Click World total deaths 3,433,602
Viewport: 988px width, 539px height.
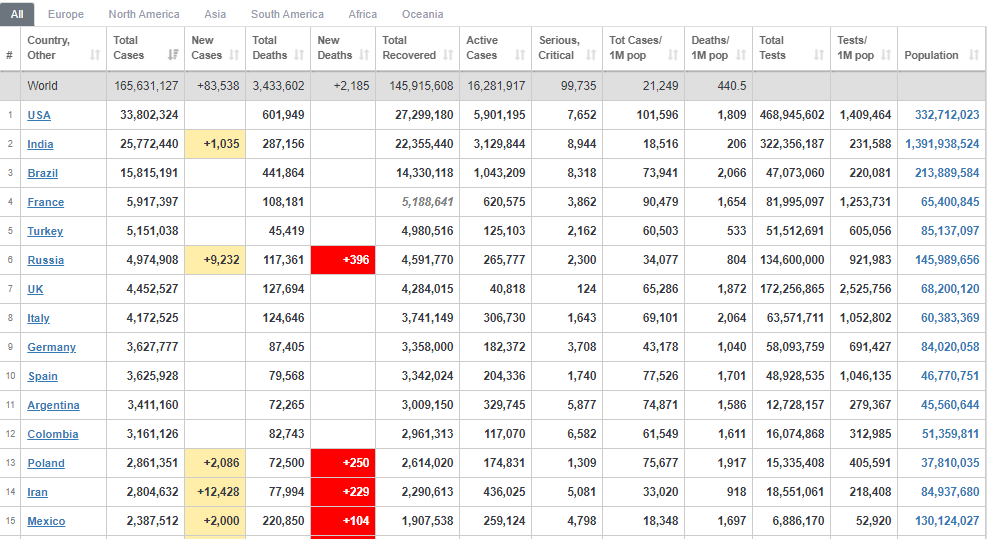point(279,86)
